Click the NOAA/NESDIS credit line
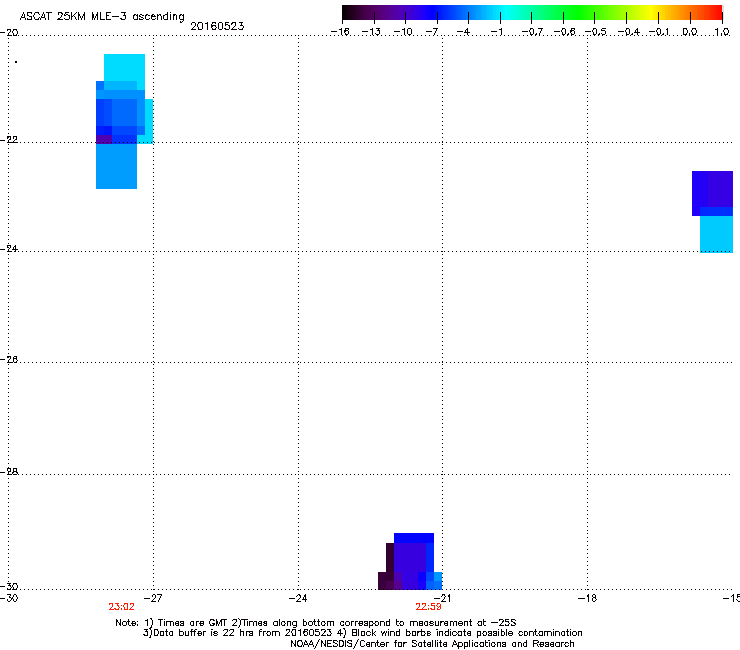 (x=432, y=644)
